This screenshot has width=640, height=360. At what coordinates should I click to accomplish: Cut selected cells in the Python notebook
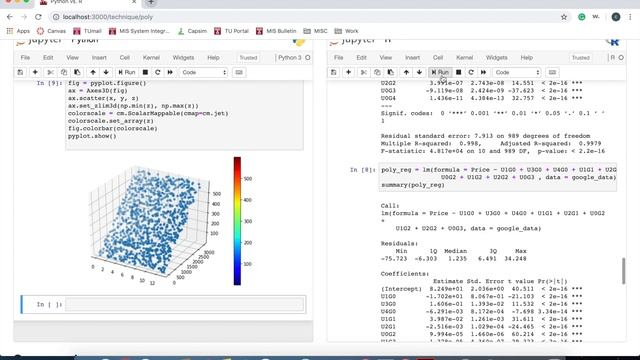pyautogui.click(x=50, y=72)
